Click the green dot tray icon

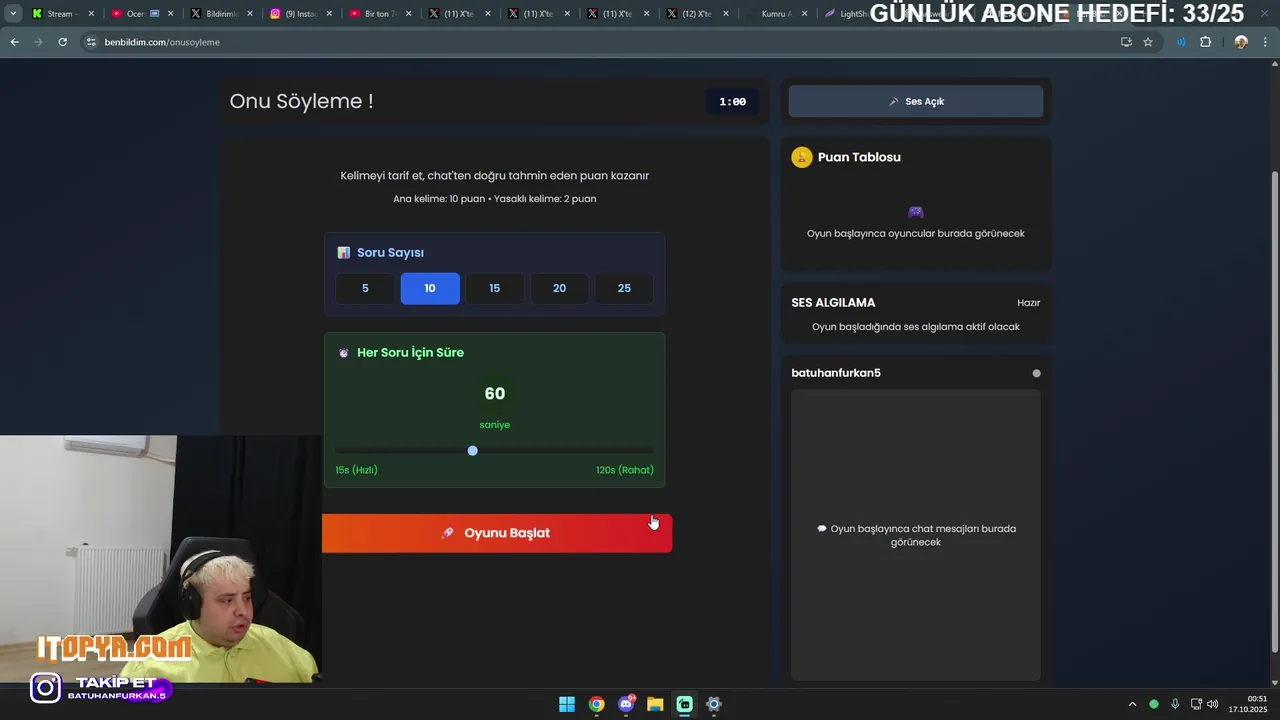click(1154, 704)
